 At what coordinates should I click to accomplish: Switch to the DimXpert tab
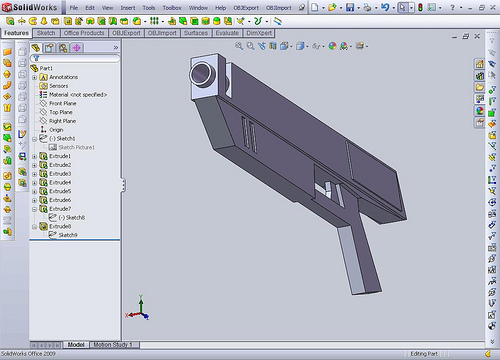coord(259,33)
